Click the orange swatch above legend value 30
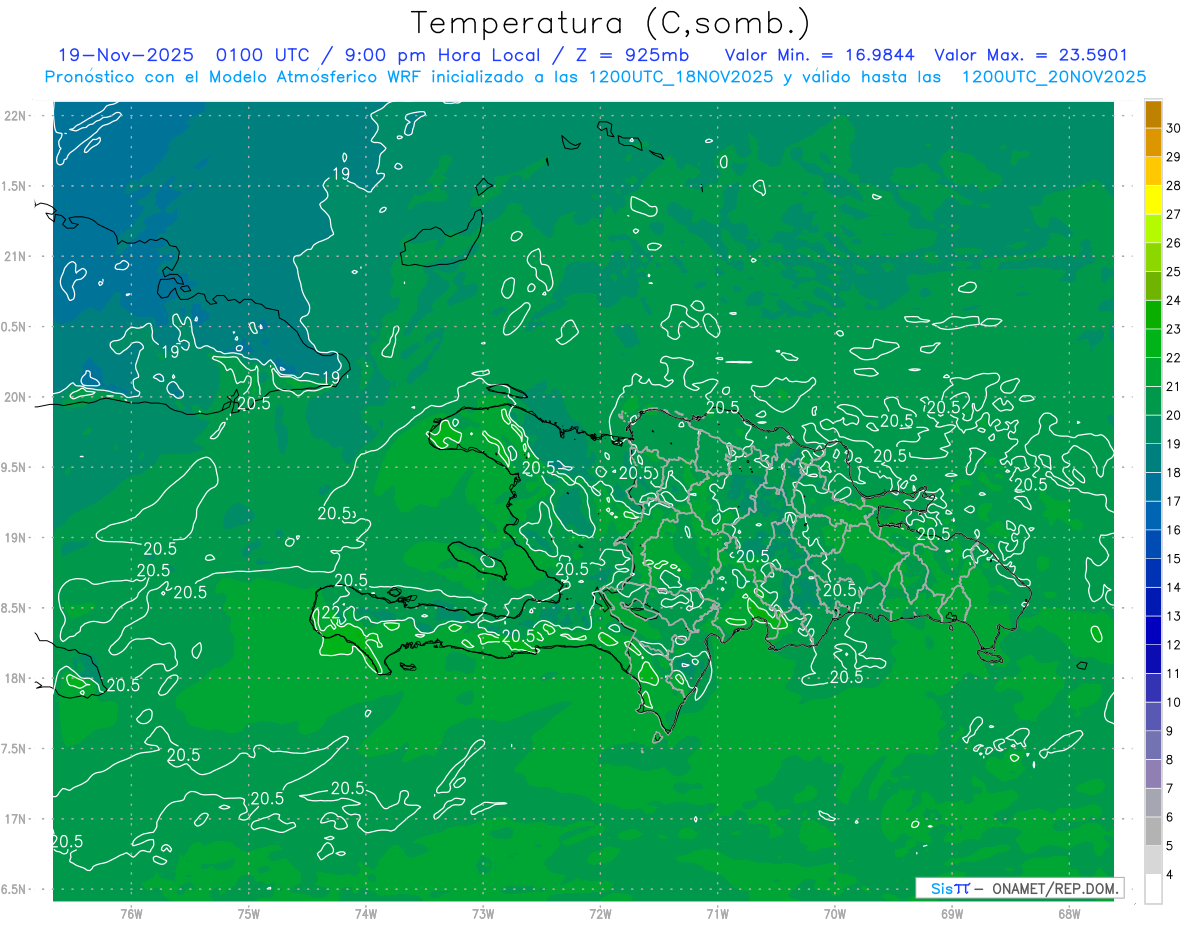This screenshot has width=1200, height=927. tap(1154, 114)
